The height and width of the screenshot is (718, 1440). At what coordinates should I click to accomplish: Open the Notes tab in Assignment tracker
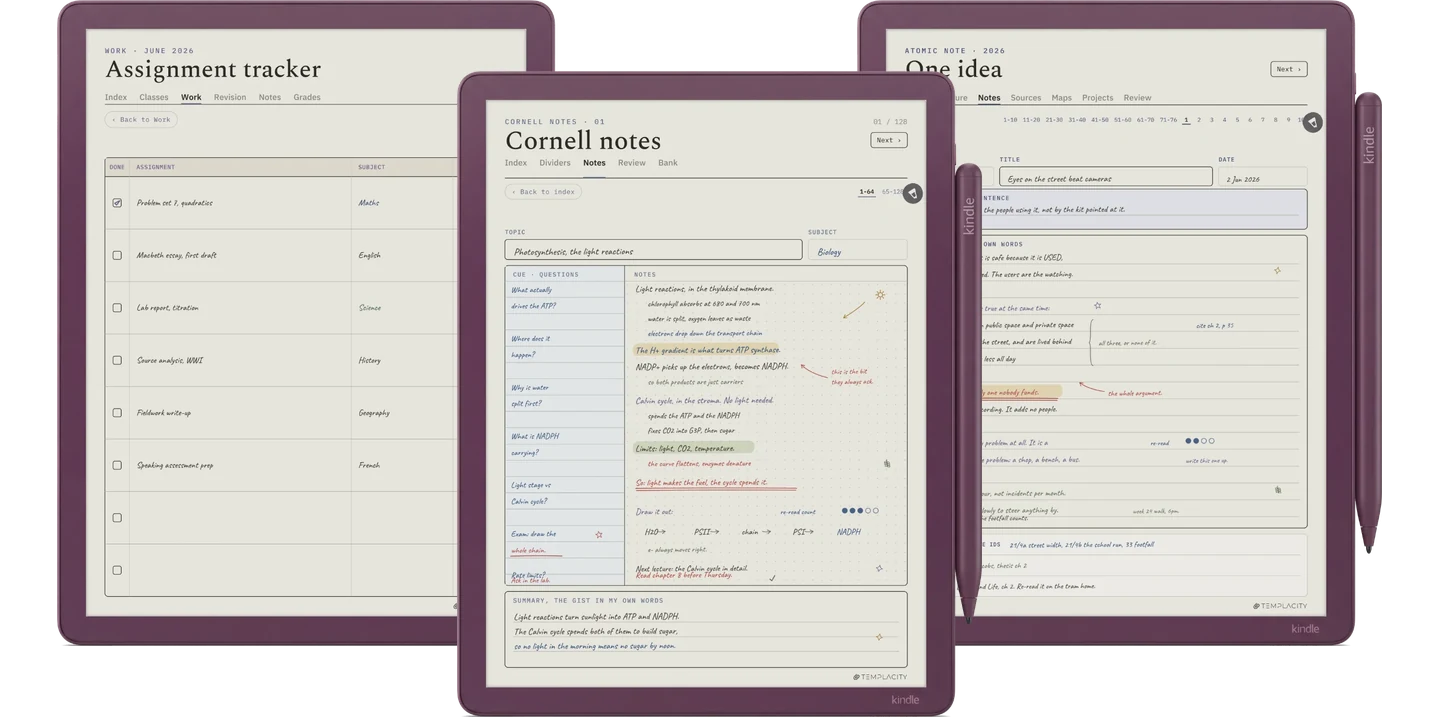(270, 98)
